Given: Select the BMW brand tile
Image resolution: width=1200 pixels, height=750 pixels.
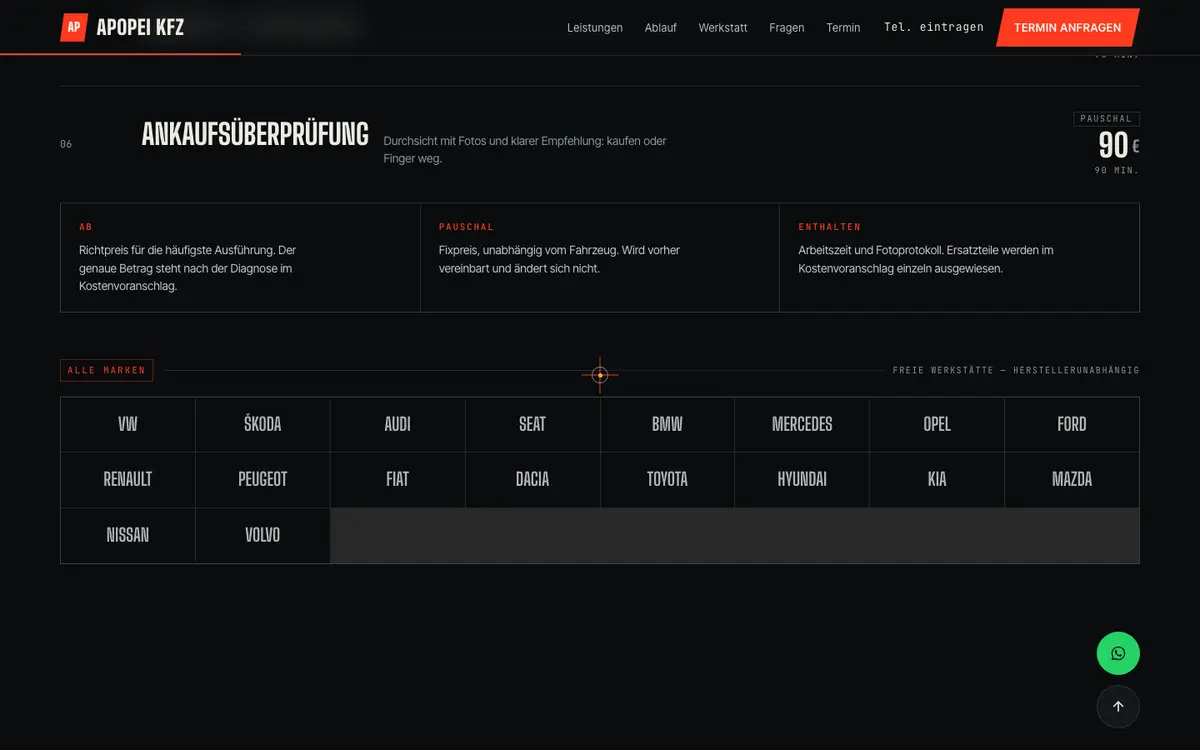Looking at the screenshot, I should [667, 425].
